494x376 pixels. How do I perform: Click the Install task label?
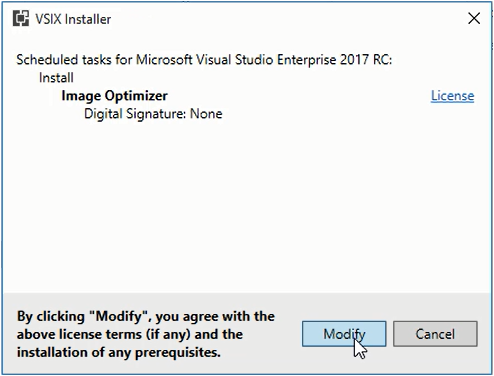(x=56, y=78)
